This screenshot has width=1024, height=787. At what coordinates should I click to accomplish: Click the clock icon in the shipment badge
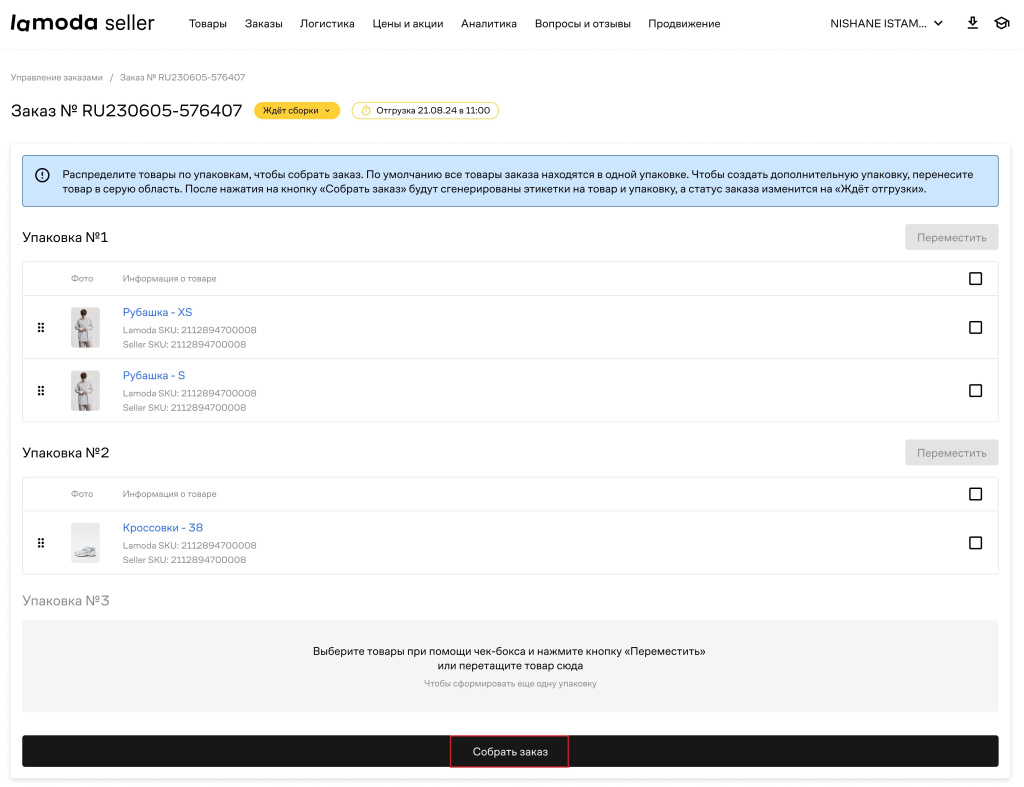click(x=366, y=111)
